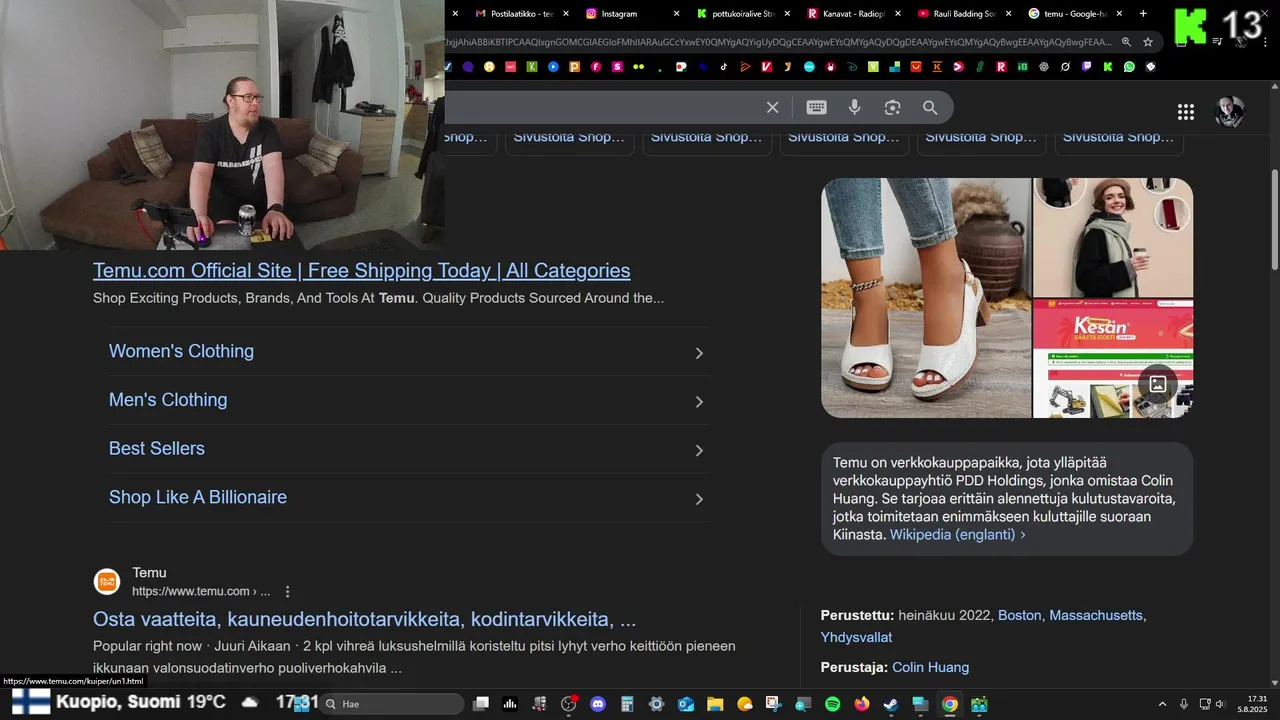Open the on-screen keyboard input tool
The width and height of the screenshot is (1280, 720).
click(816, 107)
